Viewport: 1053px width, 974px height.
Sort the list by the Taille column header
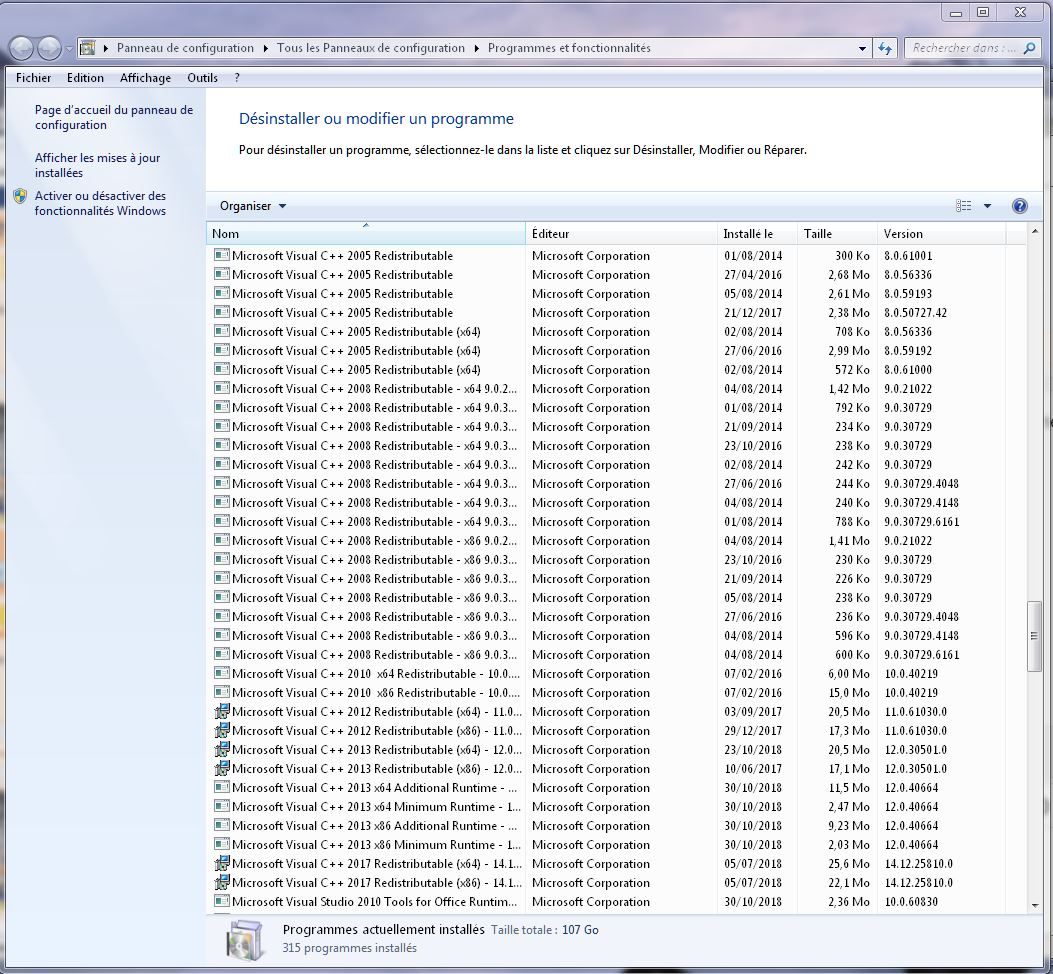pyautogui.click(x=817, y=234)
